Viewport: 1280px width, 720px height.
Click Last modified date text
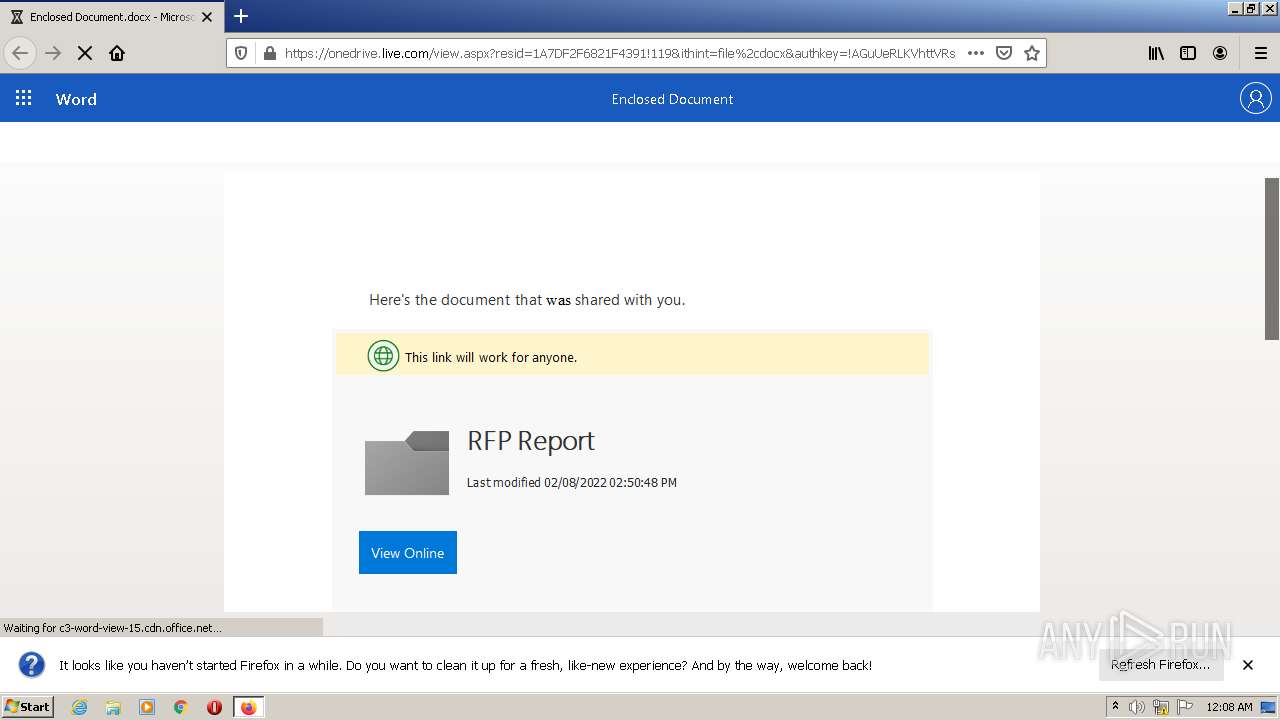(x=572, y=482)
